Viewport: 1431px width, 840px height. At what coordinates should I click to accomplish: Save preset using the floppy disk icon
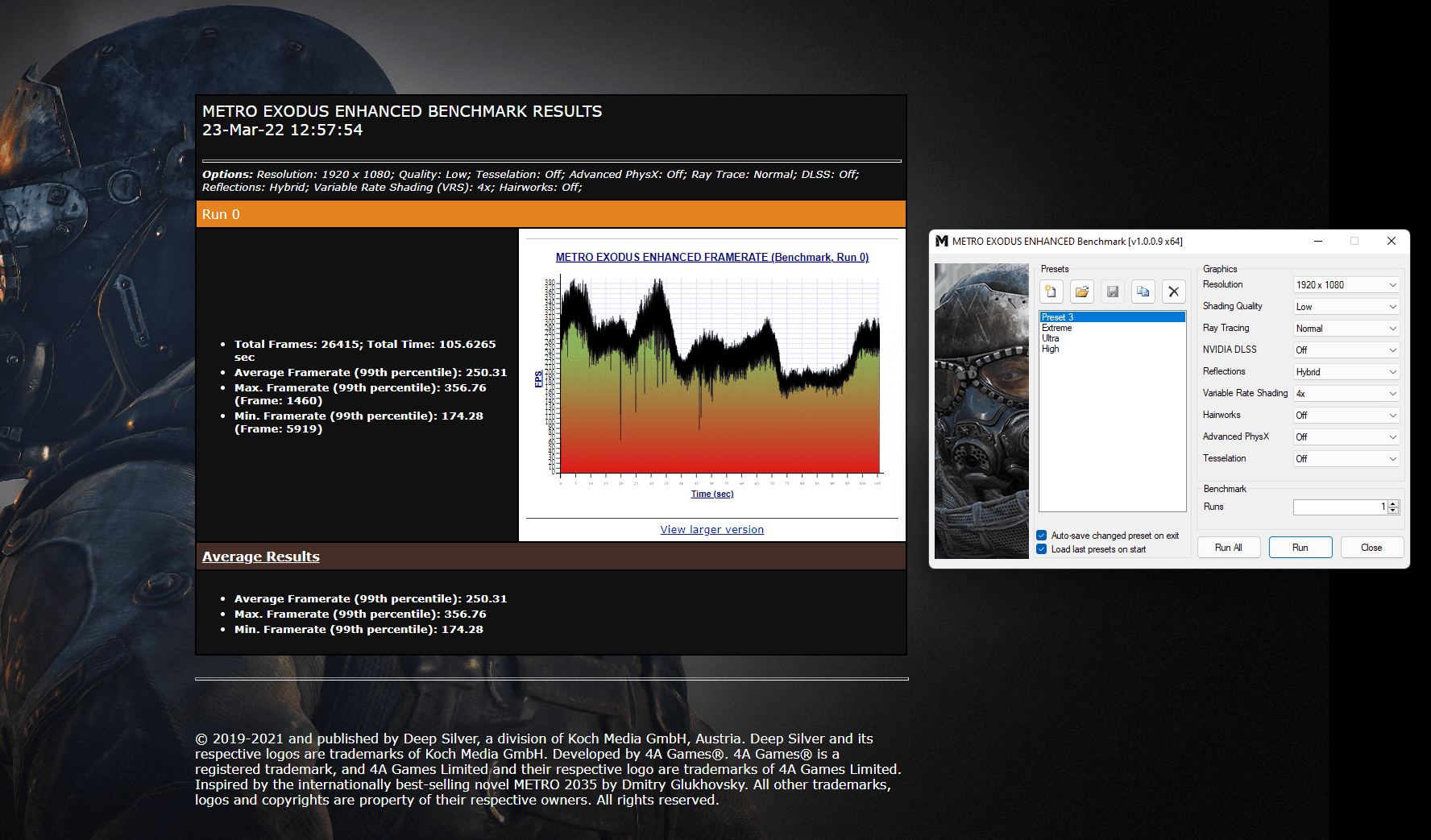point(1112,292)
